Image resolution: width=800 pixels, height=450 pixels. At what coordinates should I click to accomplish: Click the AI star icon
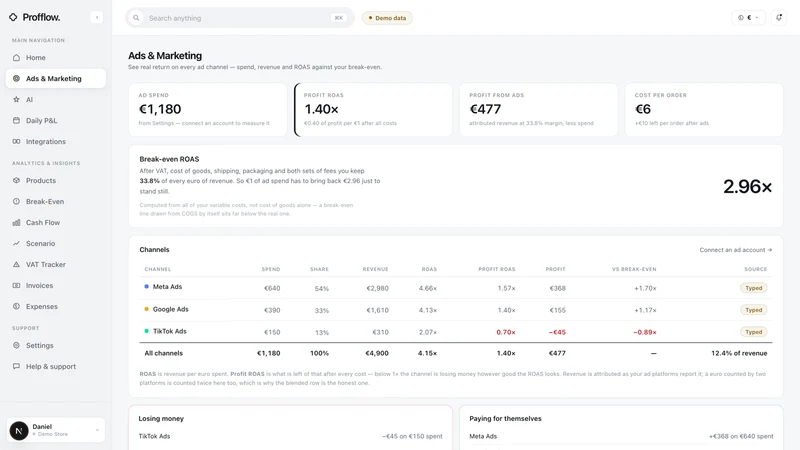click(16, 99)
